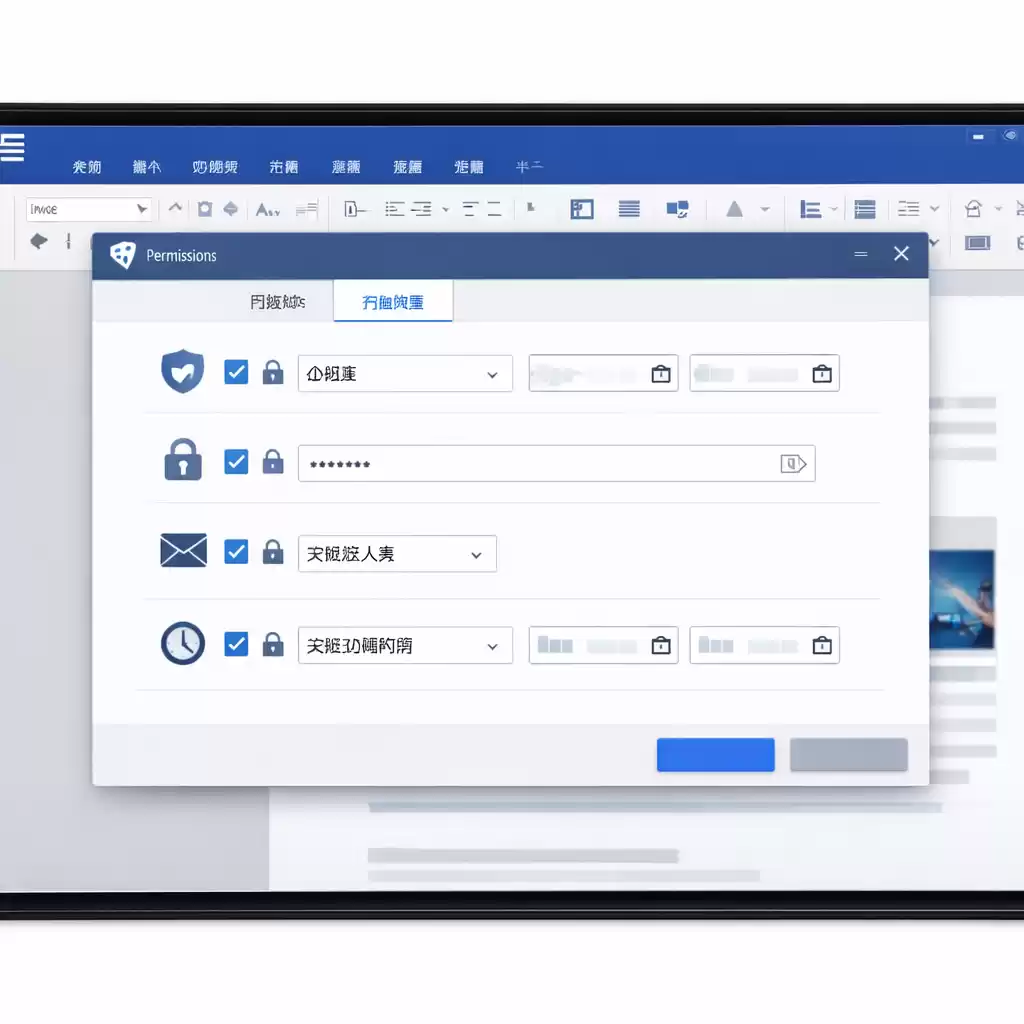Select the envelope mail permission icon
Image resolution: width=1024 pixels, height=1024 pixels.
coord(182,551)
